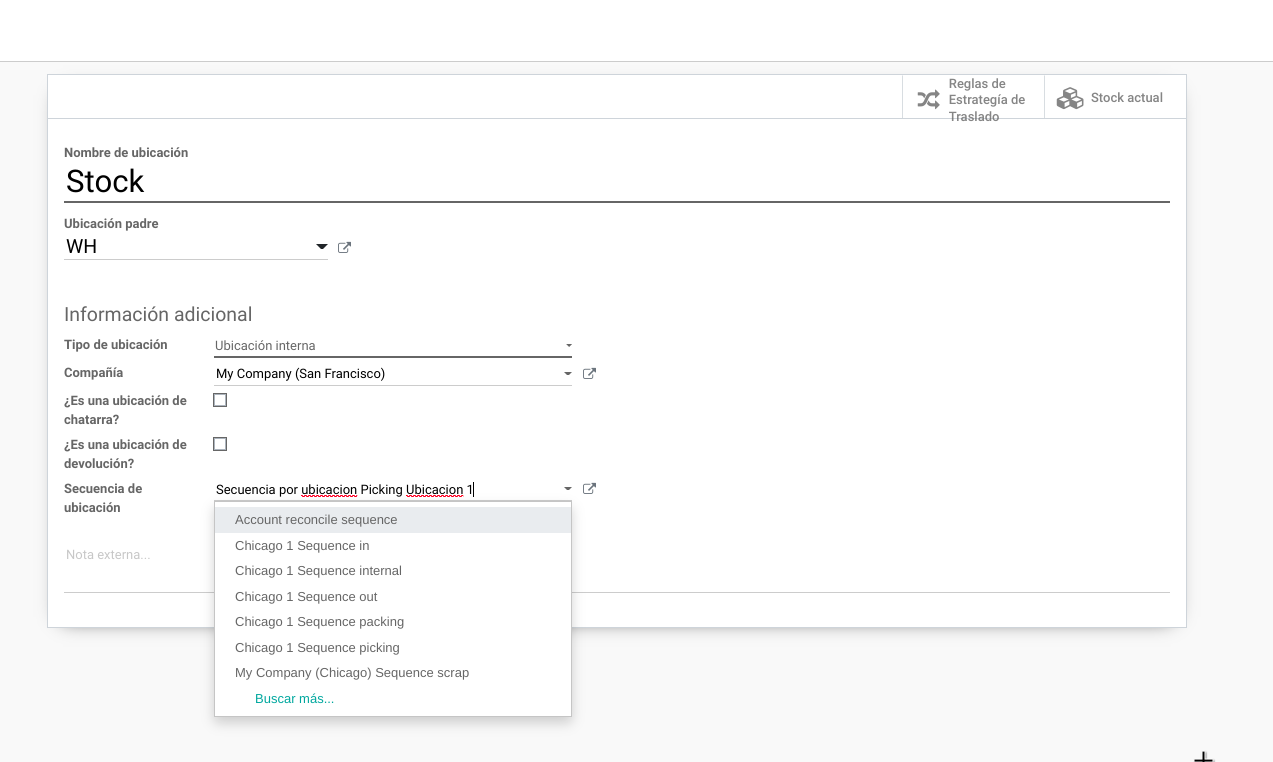Image resolution: width=1273 pixels, height=762 pixels.
Task: Check the devolución location checkbox
Action: click(220, 444)
